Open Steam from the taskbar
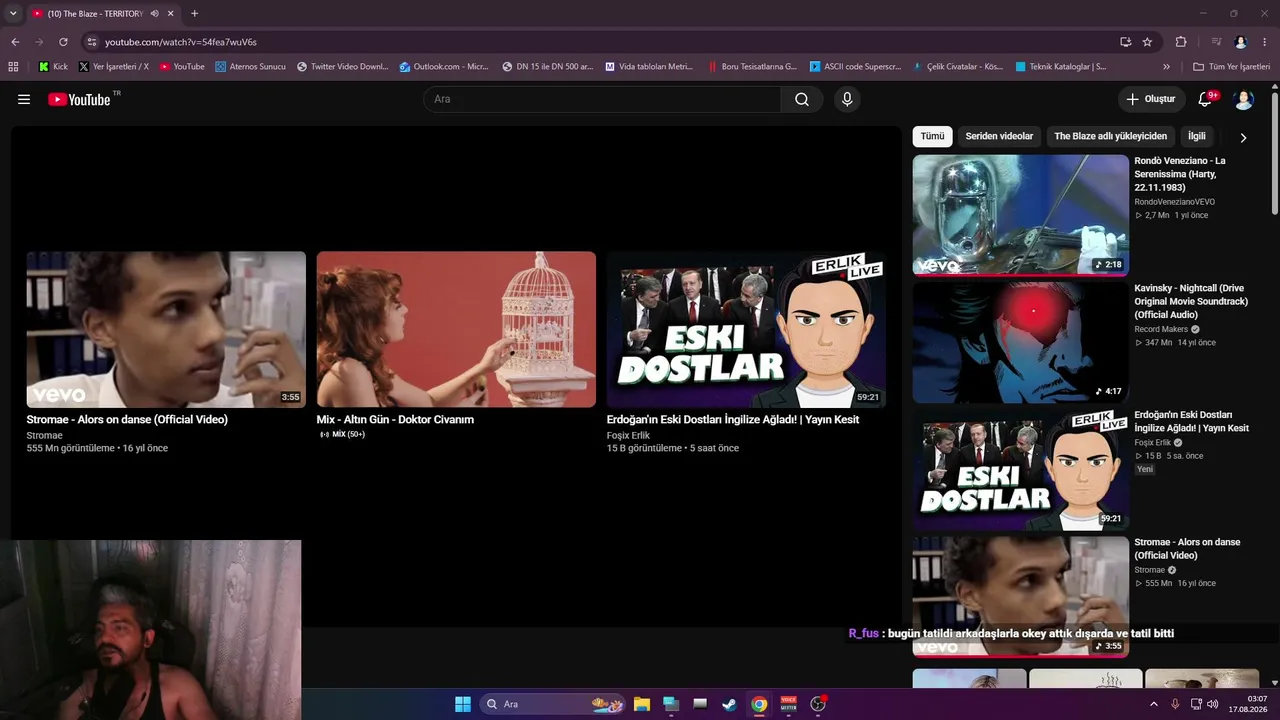Viewport: 1280px width, 720px height. click(730, 704)
